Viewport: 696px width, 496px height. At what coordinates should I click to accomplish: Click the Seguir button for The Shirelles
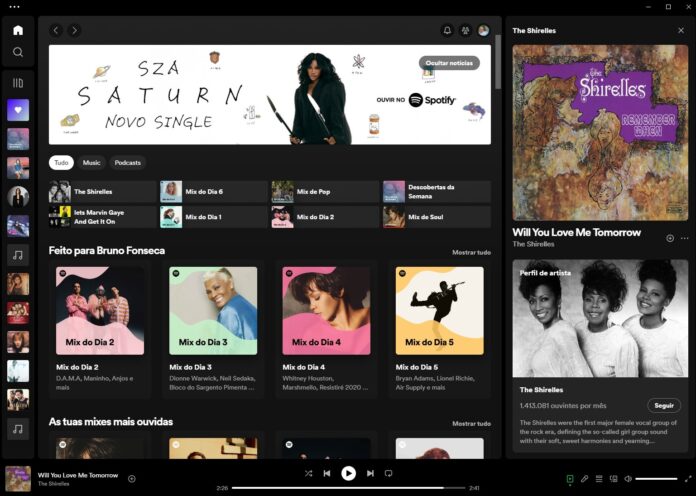[664, 406]
